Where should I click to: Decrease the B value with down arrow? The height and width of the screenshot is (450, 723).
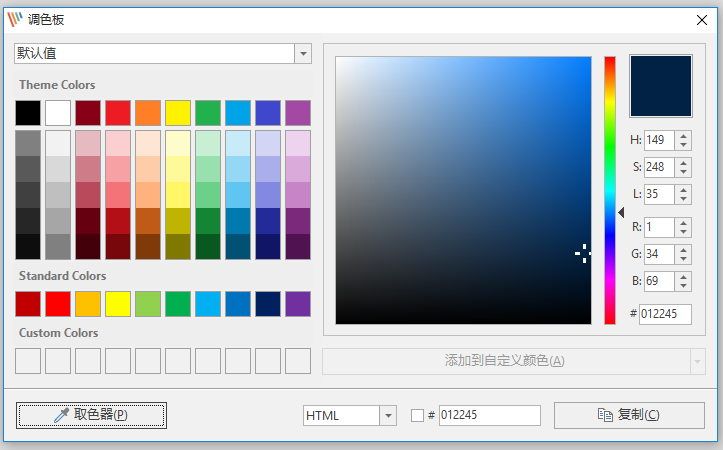coord(684,286)
